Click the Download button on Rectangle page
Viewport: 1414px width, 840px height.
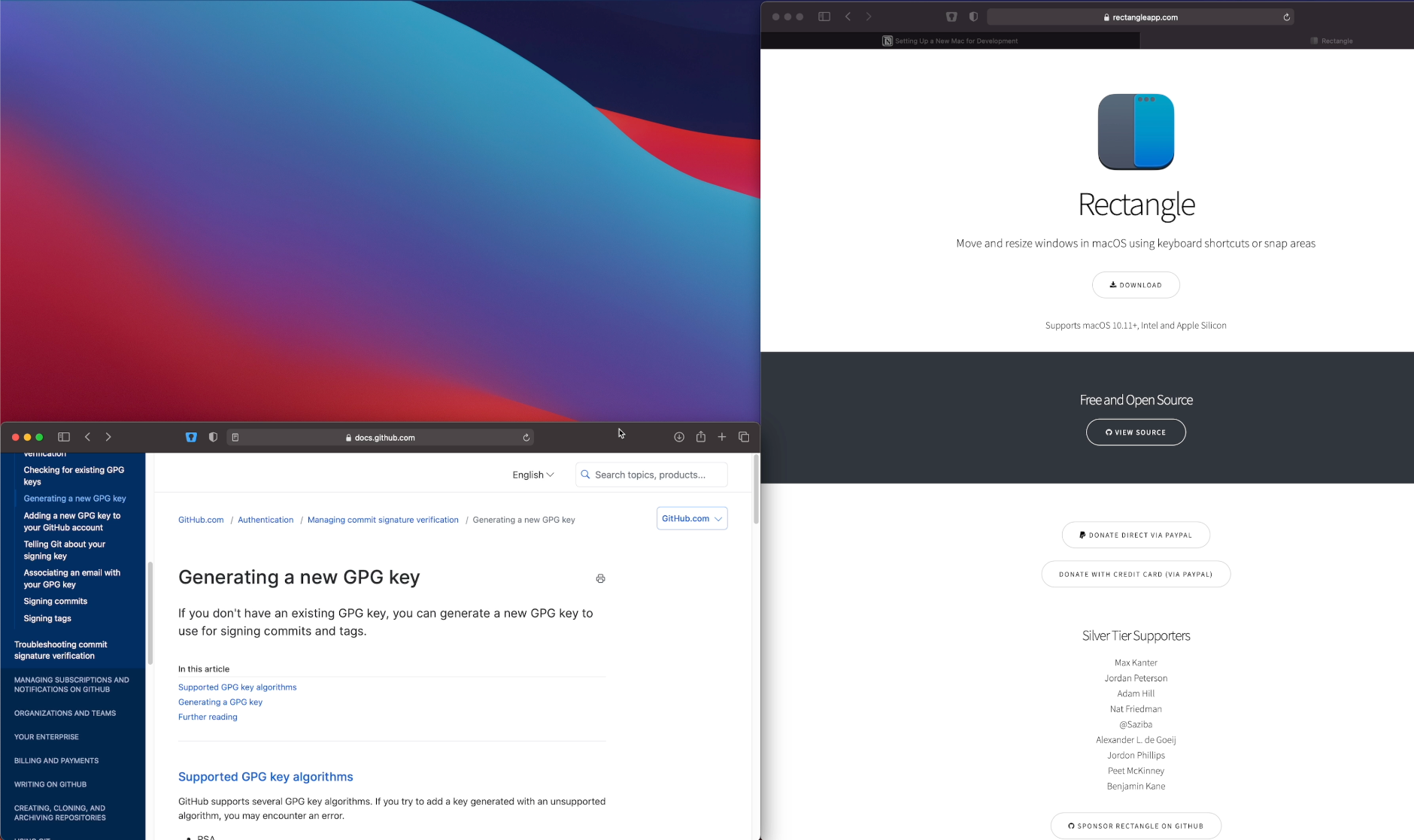point(1136,285)
